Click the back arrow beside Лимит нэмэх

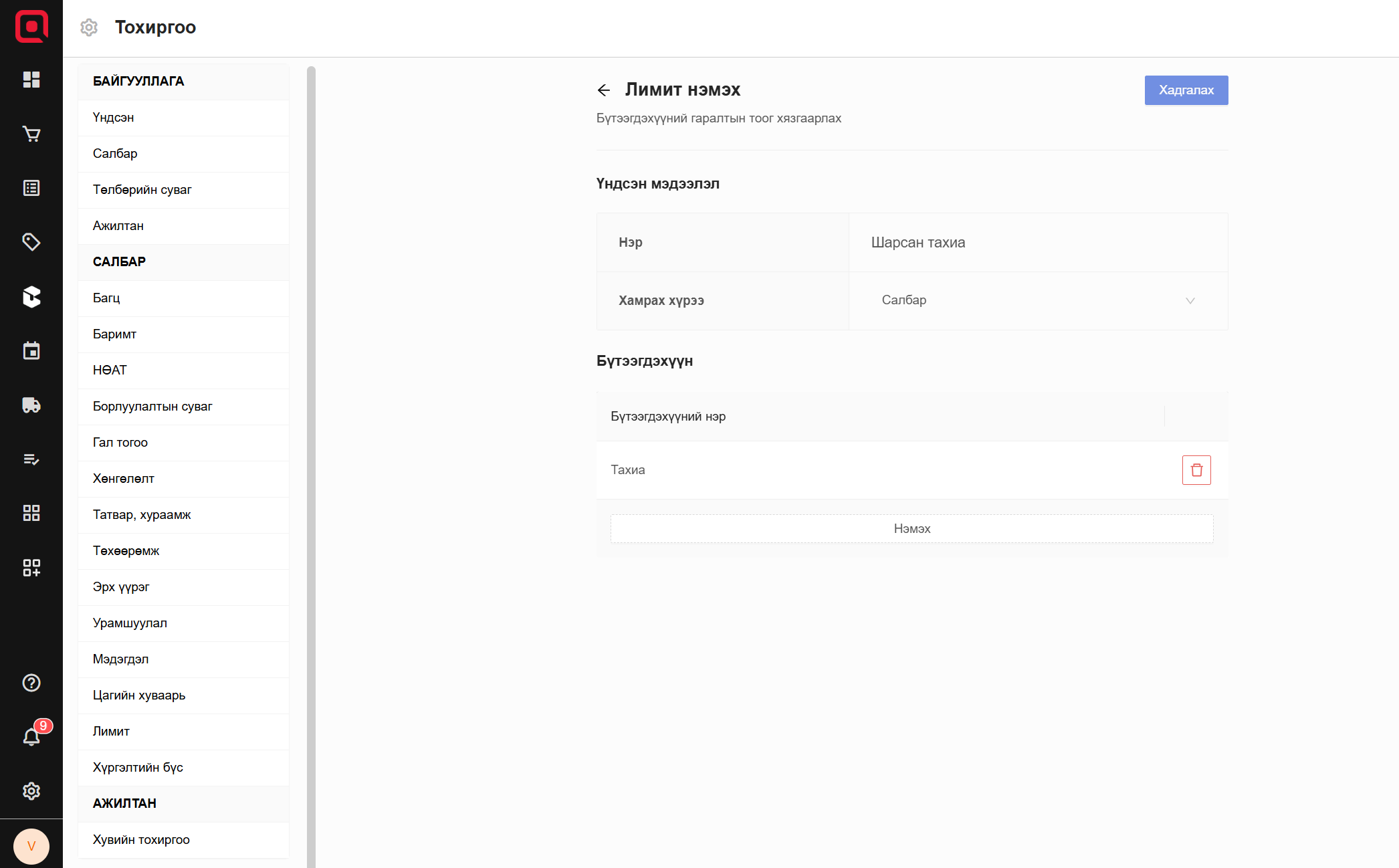pos(604,90)
